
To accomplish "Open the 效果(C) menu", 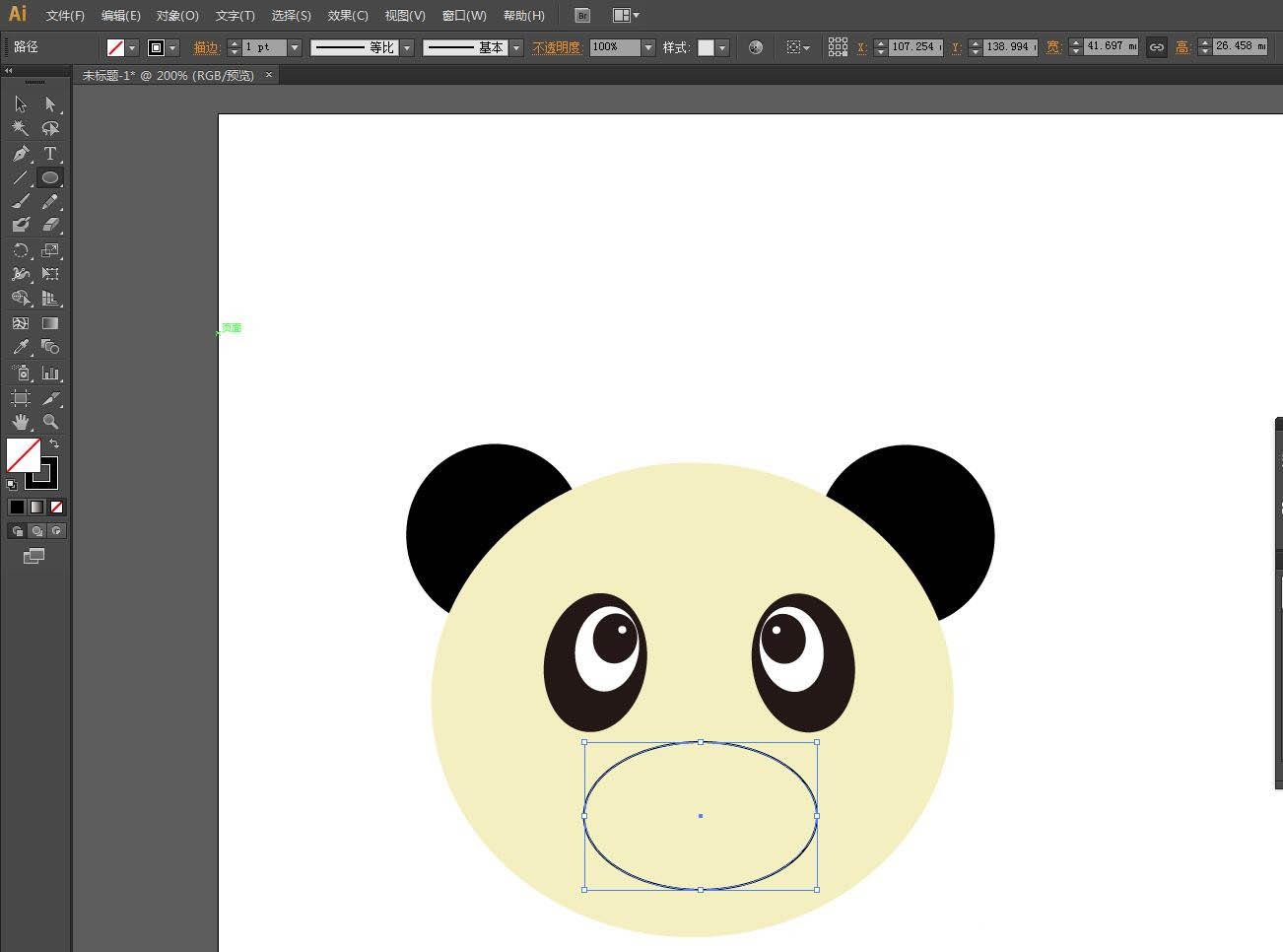I will click(347, 16).
